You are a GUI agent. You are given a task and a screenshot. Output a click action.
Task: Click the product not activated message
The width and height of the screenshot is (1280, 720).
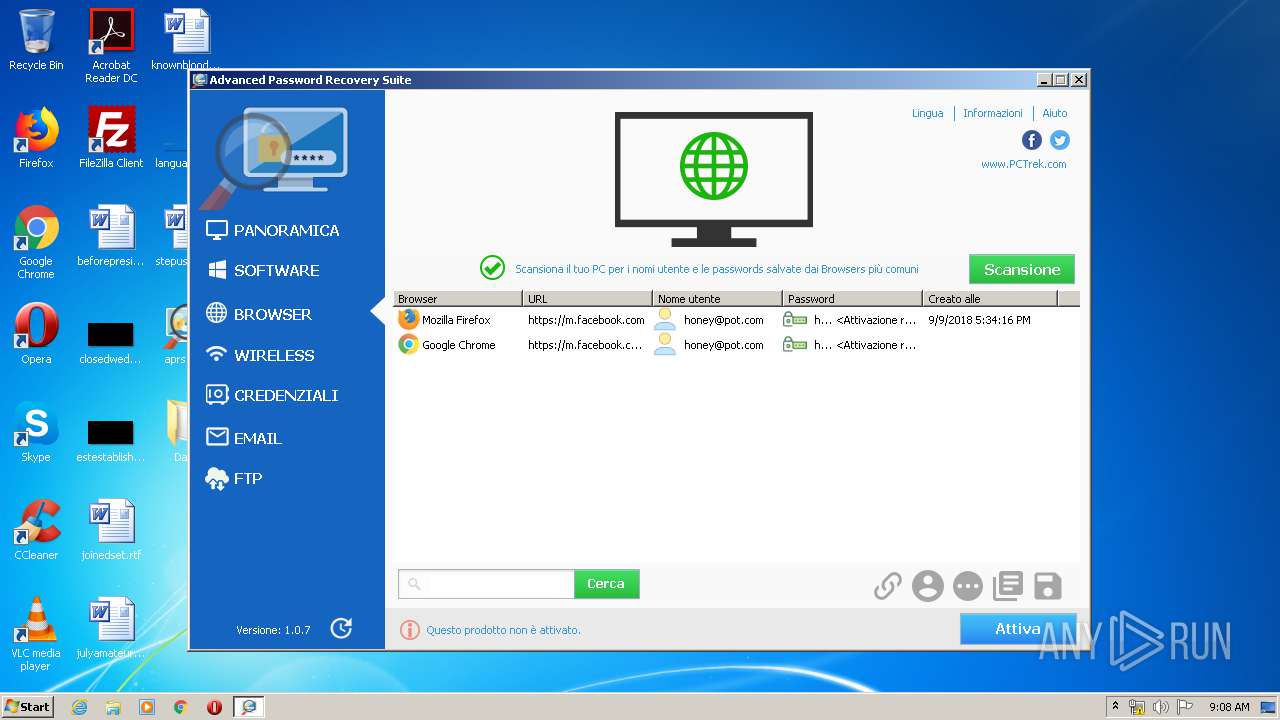[503, 630]
